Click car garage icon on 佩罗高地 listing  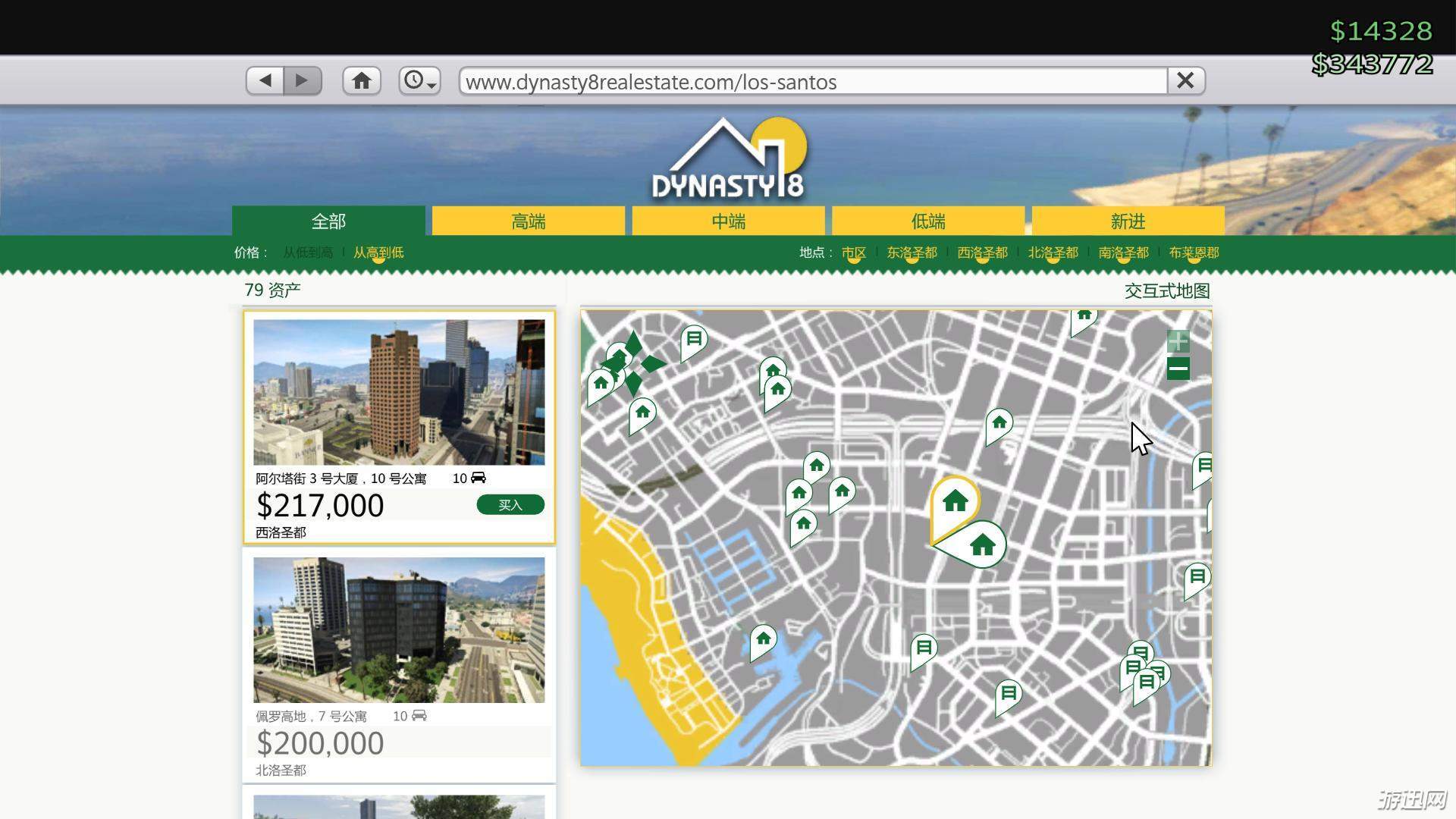pos(419,716)
